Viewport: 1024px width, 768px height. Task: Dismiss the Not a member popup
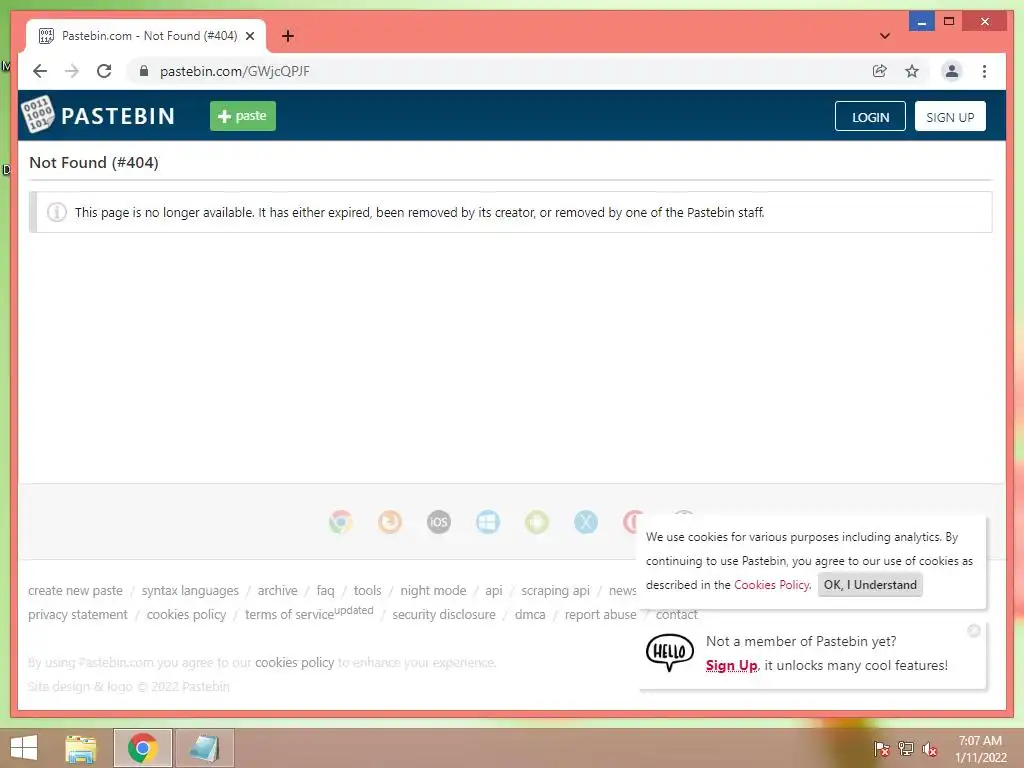coord(974,631)
